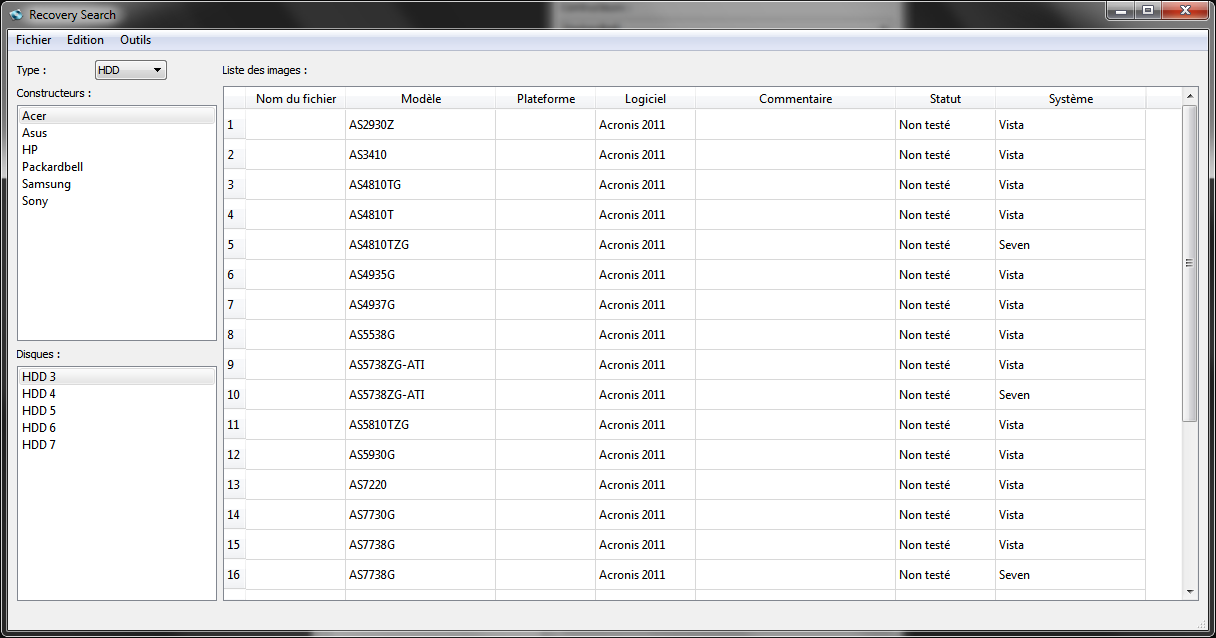Select row 5 header in the image table

[234, 245]
